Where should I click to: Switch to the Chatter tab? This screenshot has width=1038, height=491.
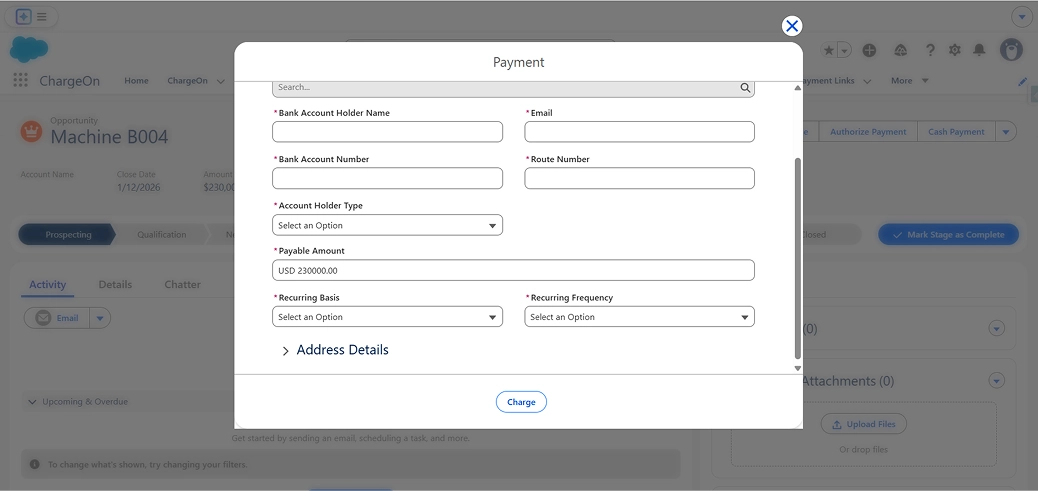coord(182,285)
